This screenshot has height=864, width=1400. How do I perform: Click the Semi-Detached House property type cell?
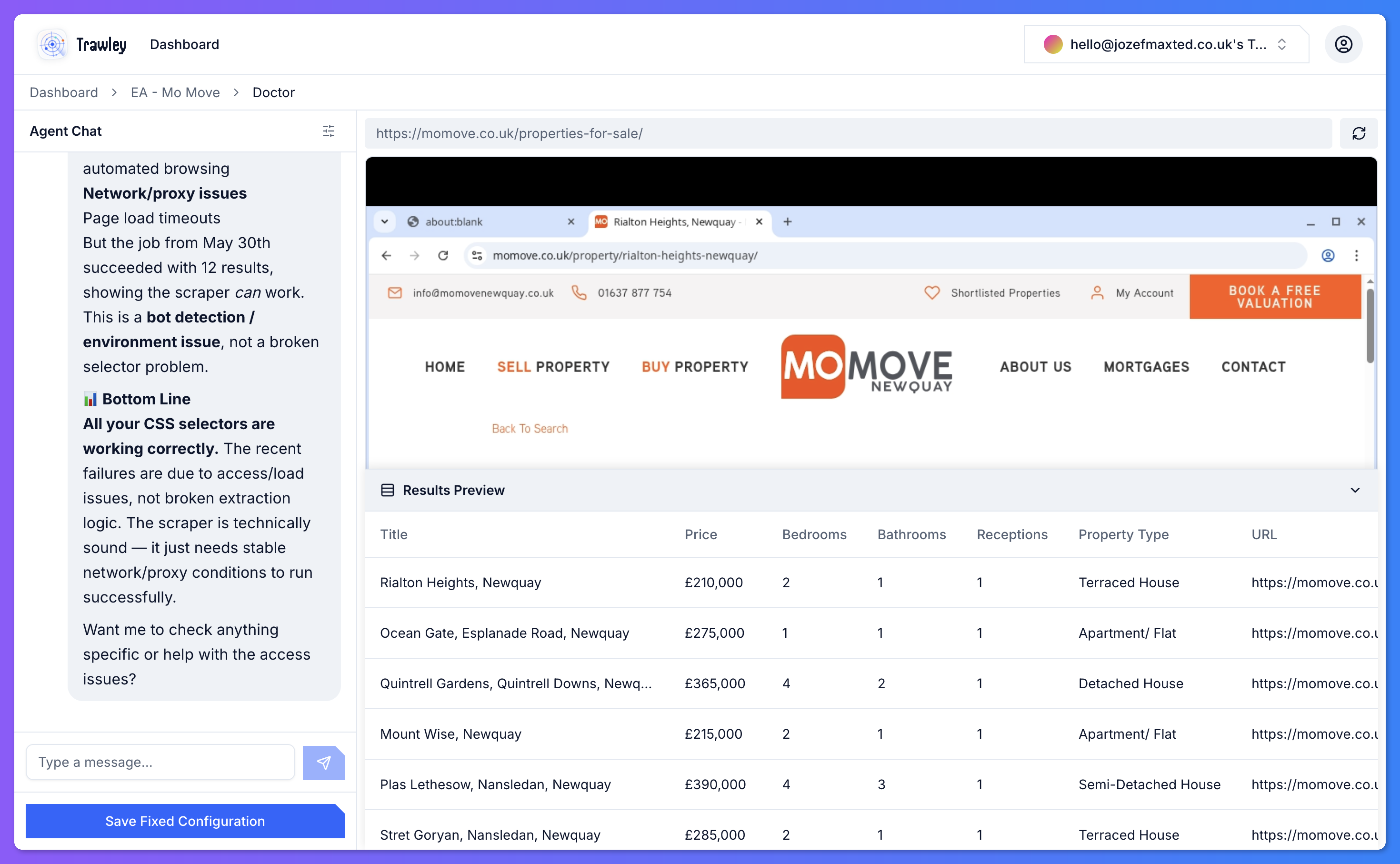(x=1149, y=784)
